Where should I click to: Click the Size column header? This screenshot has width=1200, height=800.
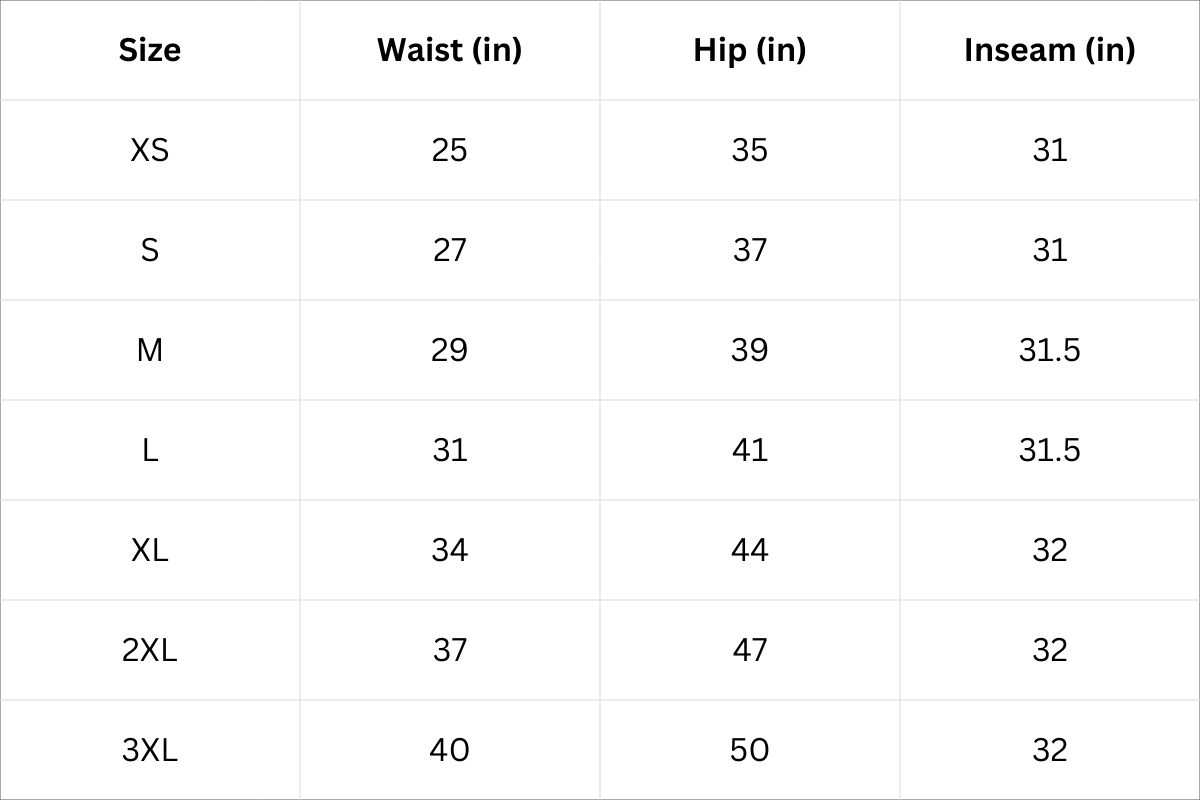coord(150,50)
